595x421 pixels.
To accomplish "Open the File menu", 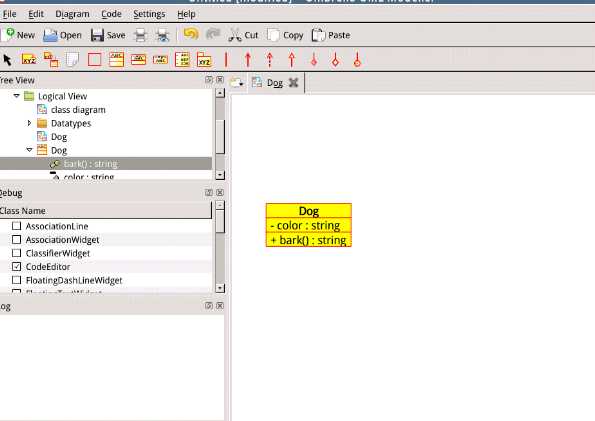I will pos(9,14).
